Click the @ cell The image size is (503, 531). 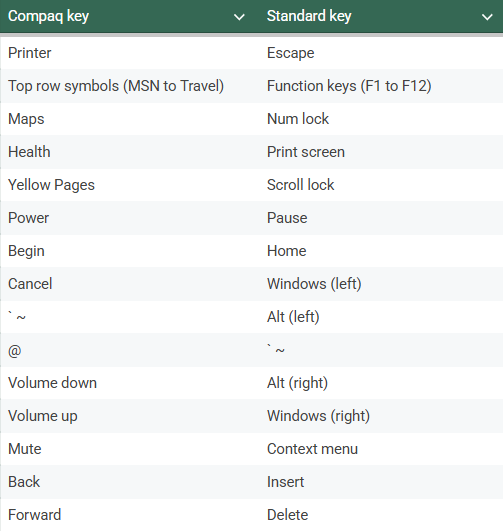129,350
